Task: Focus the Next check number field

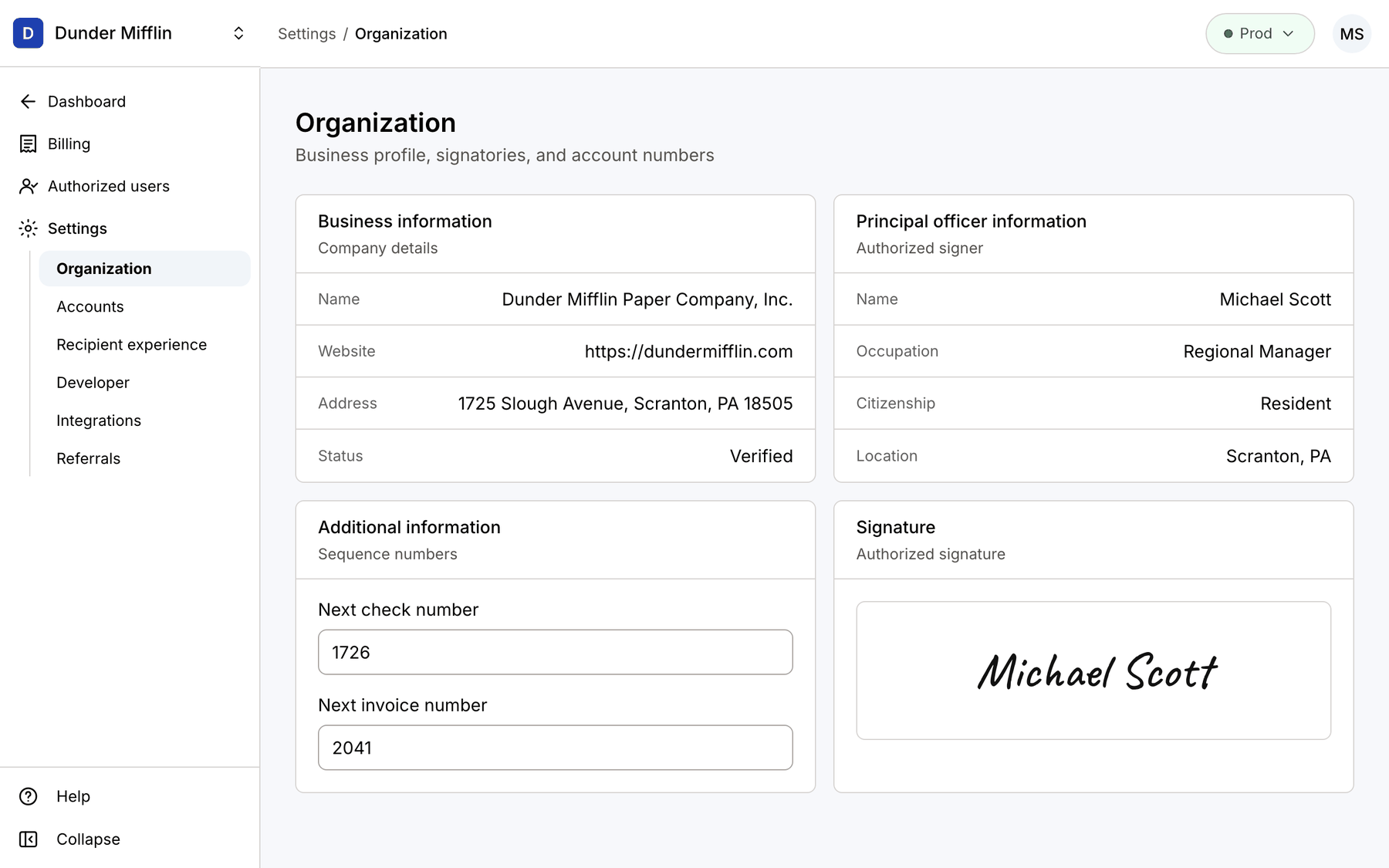Action: (556, 652)
